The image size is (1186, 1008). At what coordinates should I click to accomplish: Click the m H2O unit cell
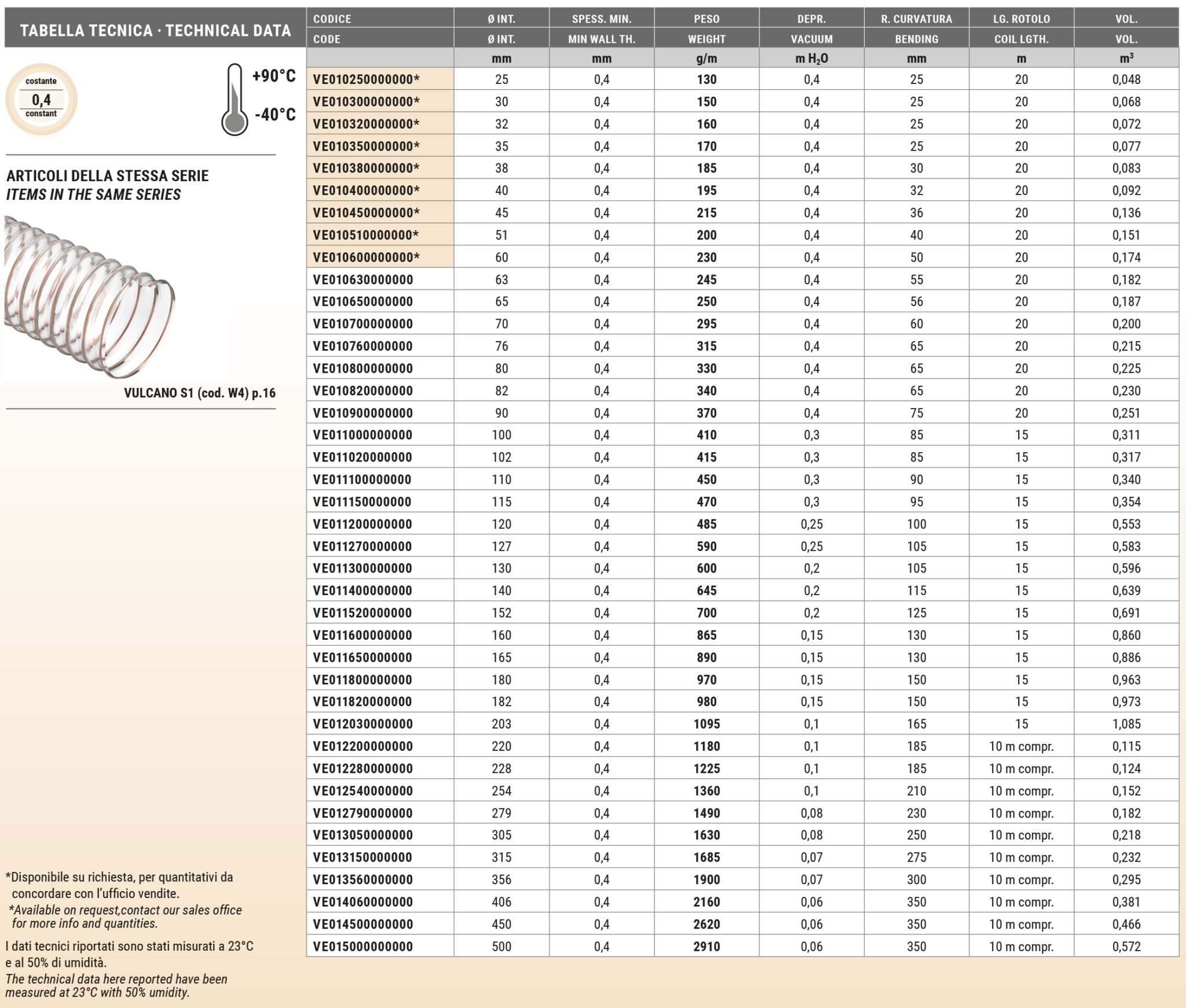coord(811,58)
